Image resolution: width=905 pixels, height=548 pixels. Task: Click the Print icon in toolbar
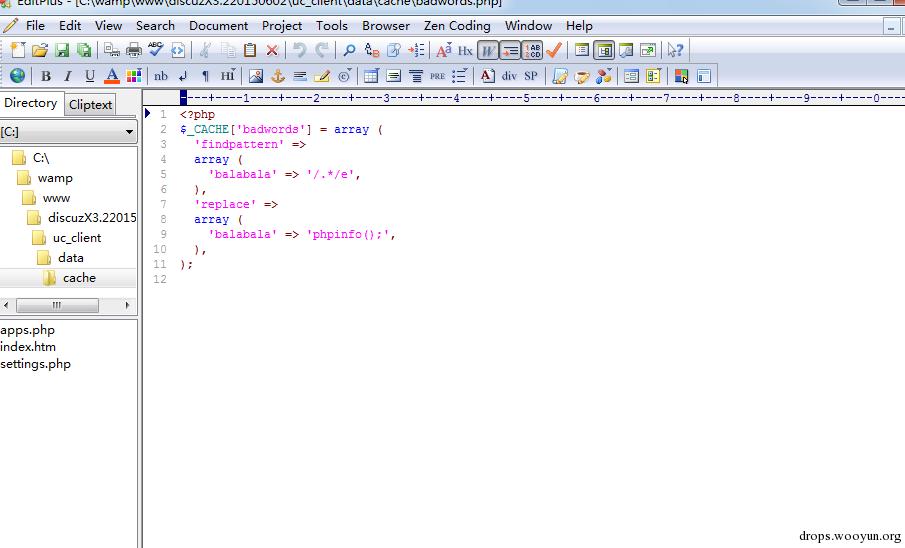133,50
